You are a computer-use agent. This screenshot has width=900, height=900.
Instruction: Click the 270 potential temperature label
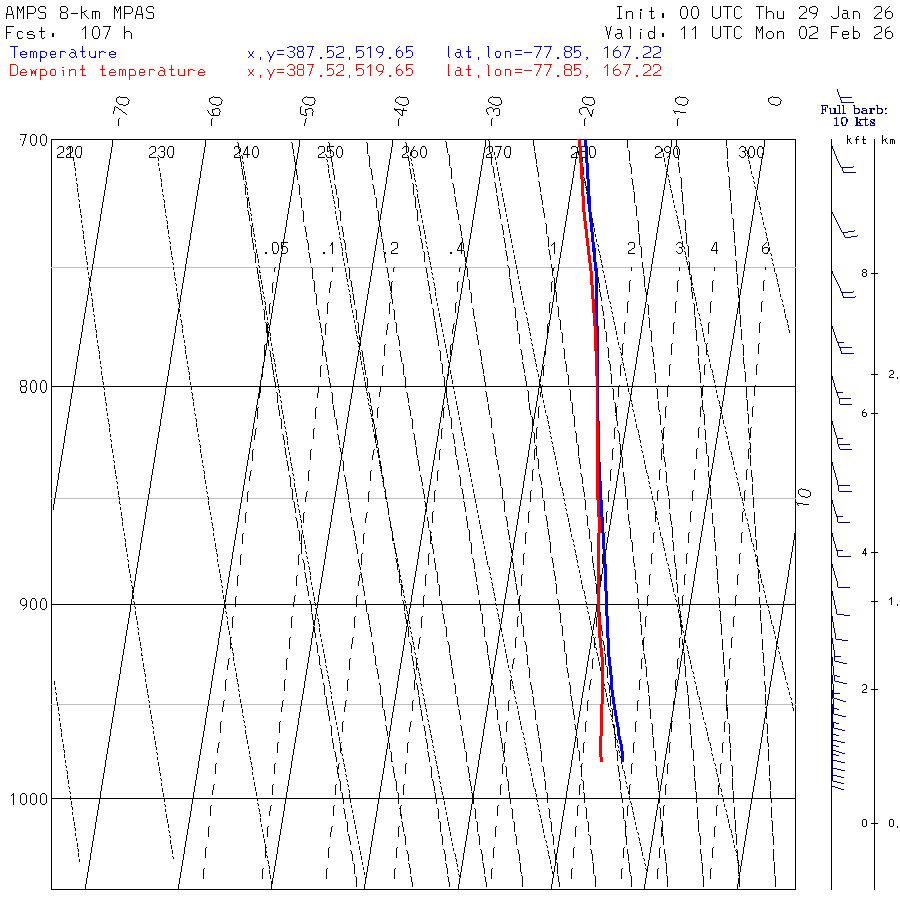coord(498,153)
